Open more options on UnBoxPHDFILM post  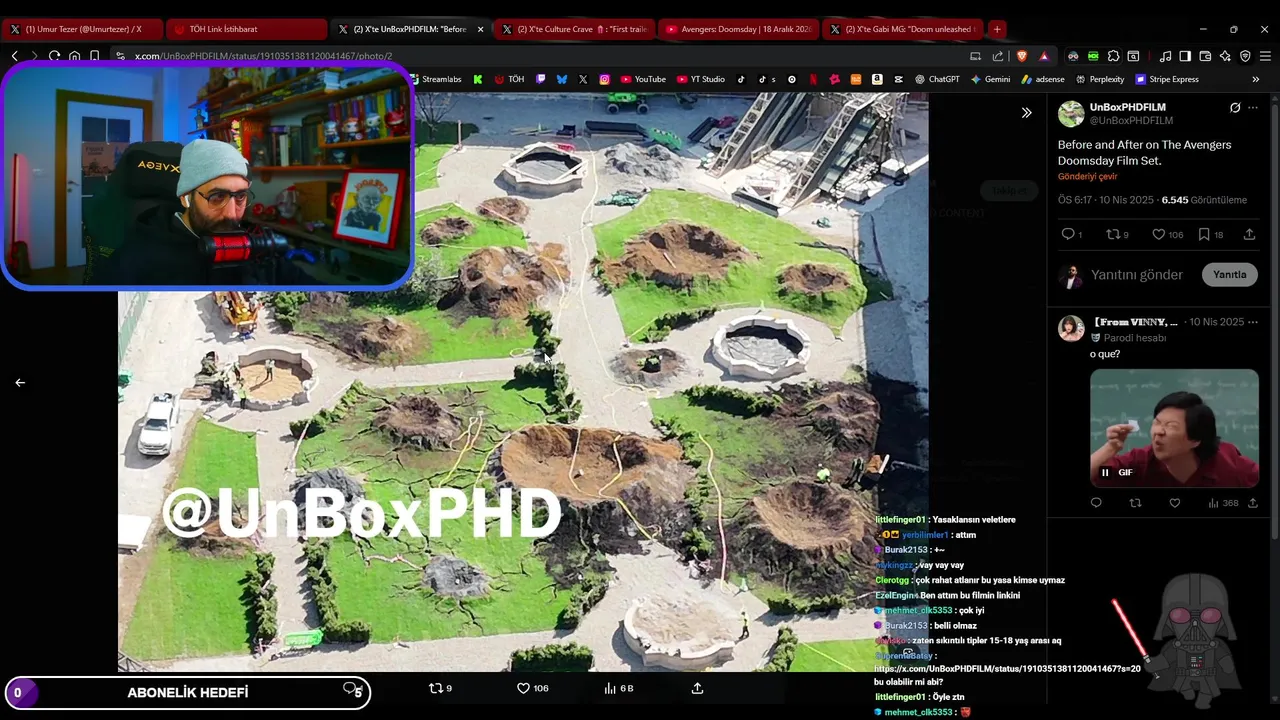pos(1253,108)
